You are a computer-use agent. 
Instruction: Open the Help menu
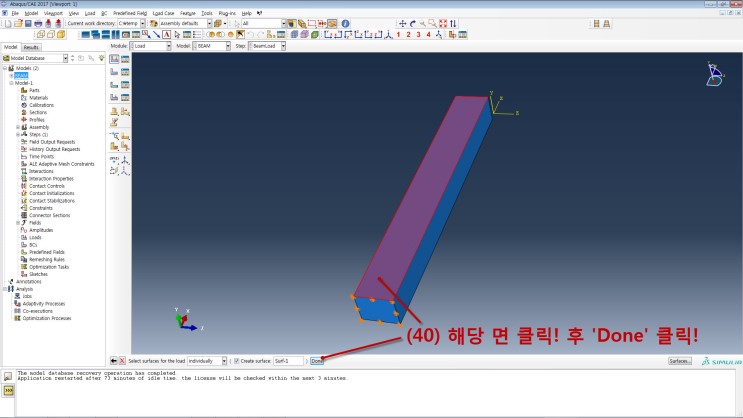pyautogui.click(x=246, y=13)
